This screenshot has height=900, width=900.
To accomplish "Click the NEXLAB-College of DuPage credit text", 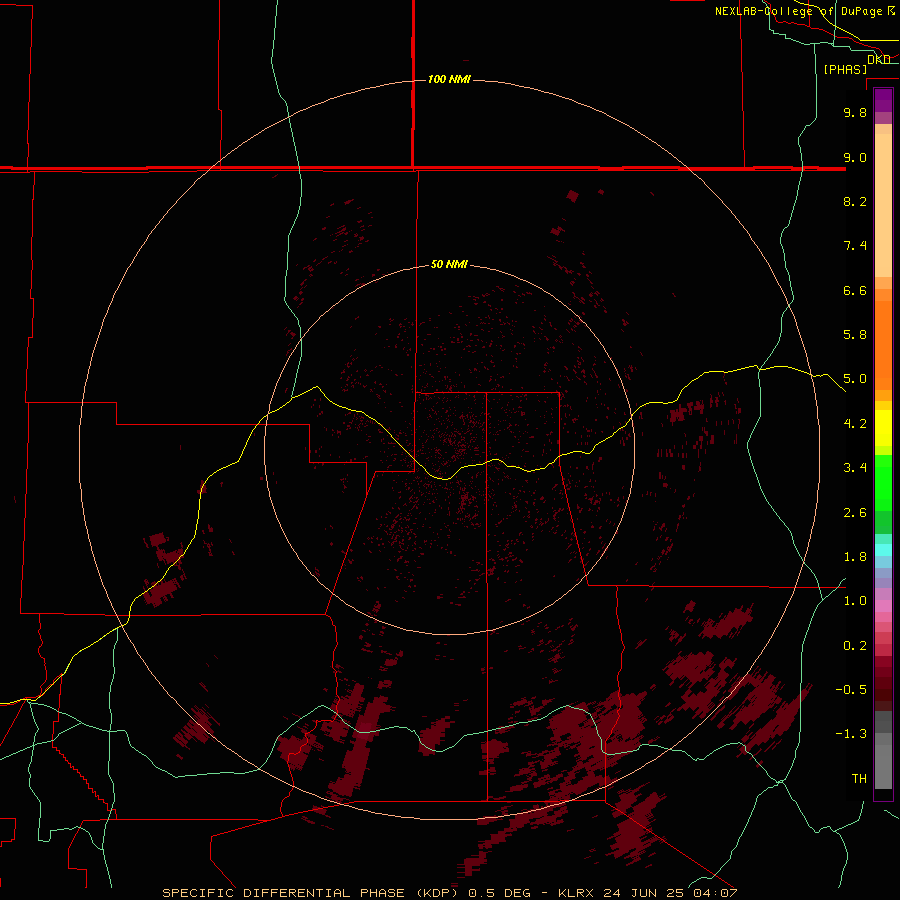I will 800,11.
